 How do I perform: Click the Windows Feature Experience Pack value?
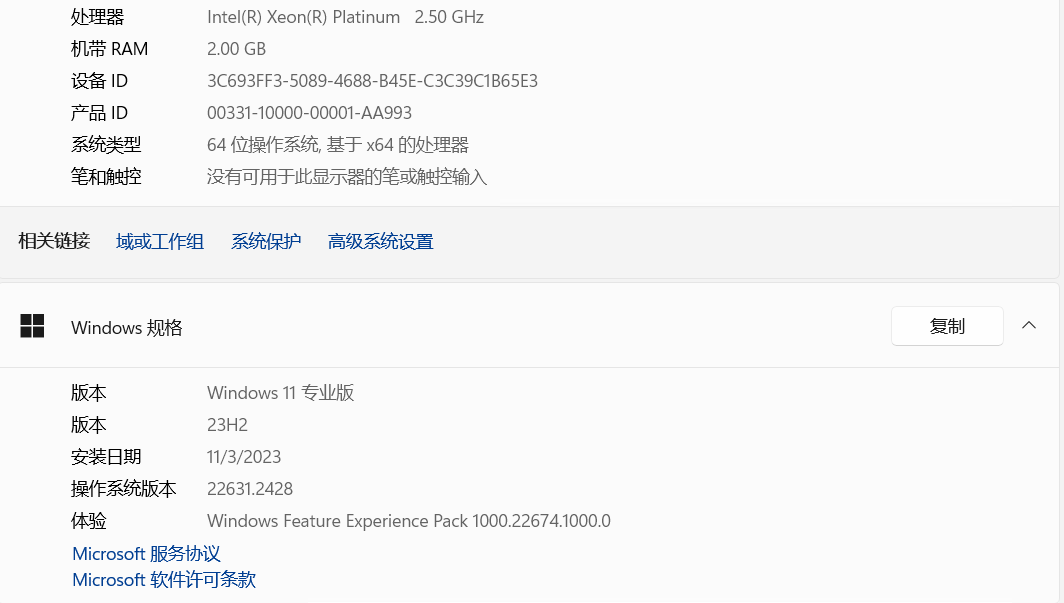tap(408, 521)
